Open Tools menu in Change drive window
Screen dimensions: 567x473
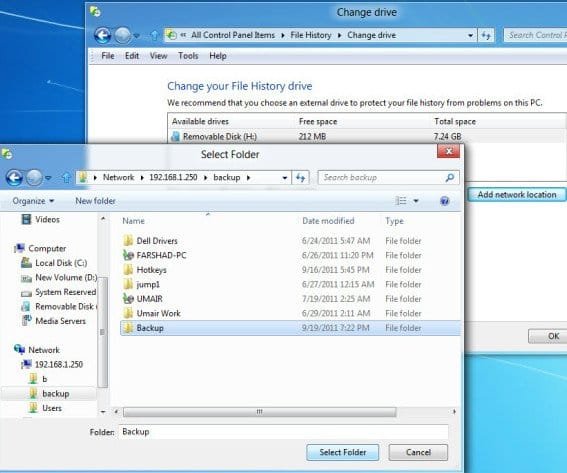coord(188,56)
